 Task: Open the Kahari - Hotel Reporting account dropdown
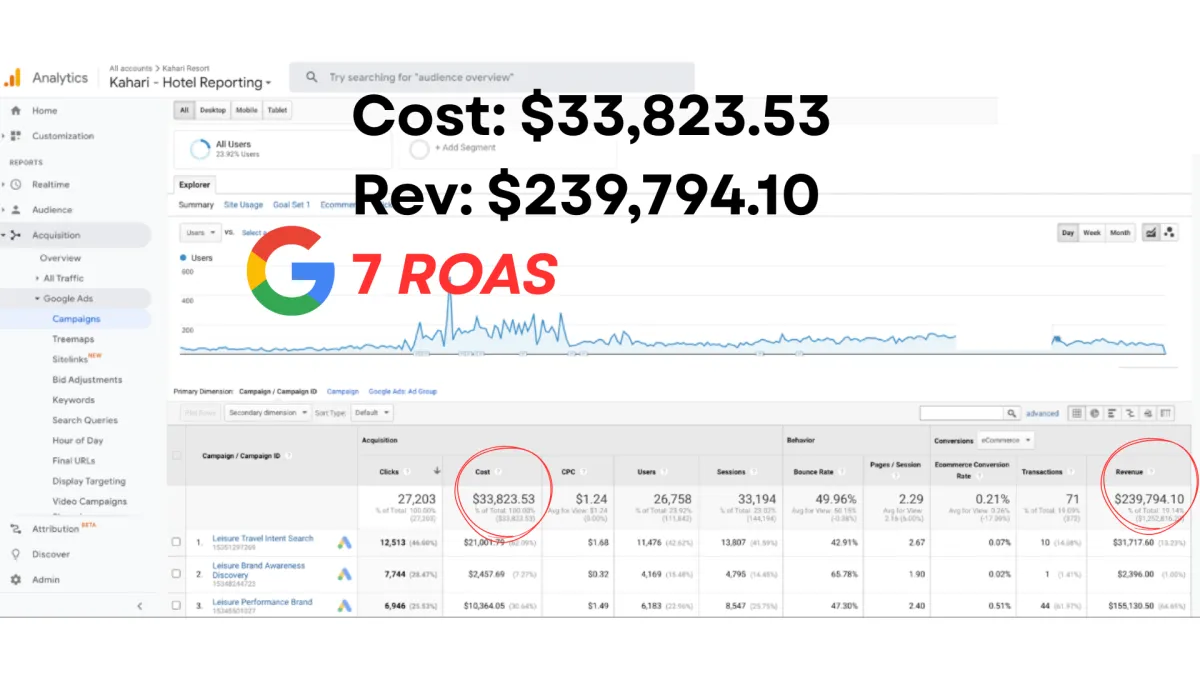click(x=190, y=83)
